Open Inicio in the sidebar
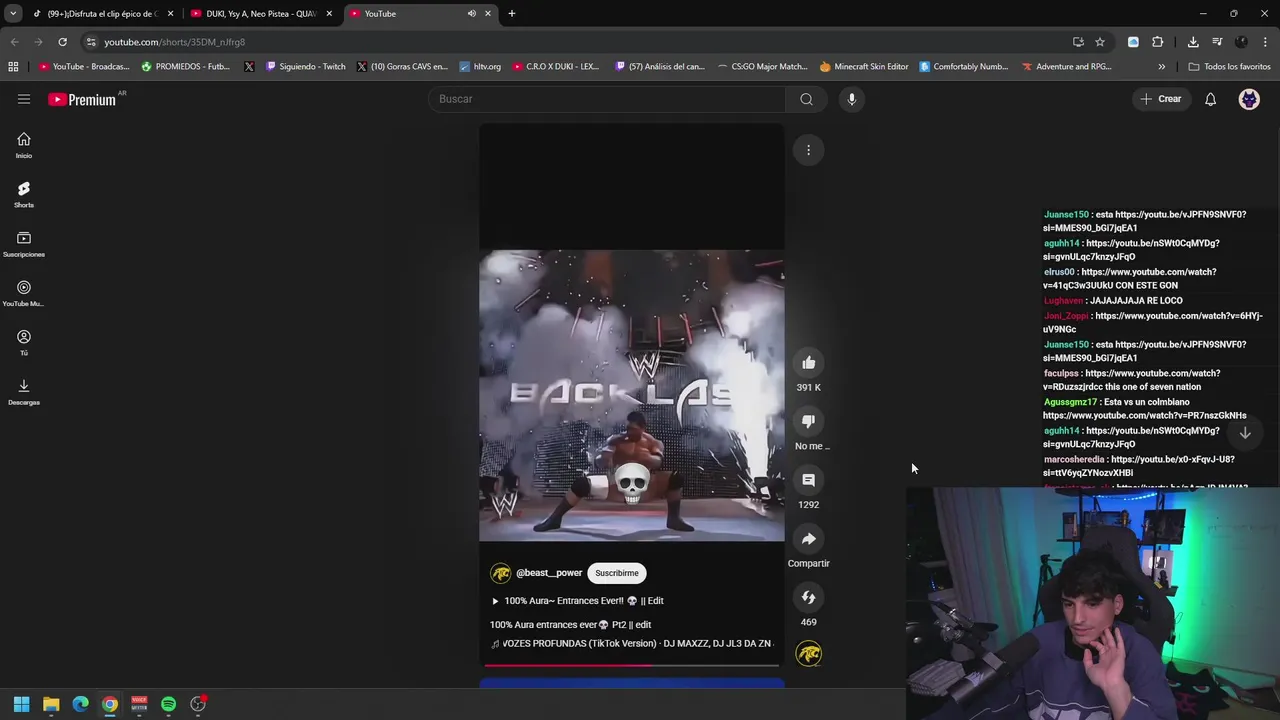The height and width of the screenshot is (720, 1280). [x=24, y=146]
